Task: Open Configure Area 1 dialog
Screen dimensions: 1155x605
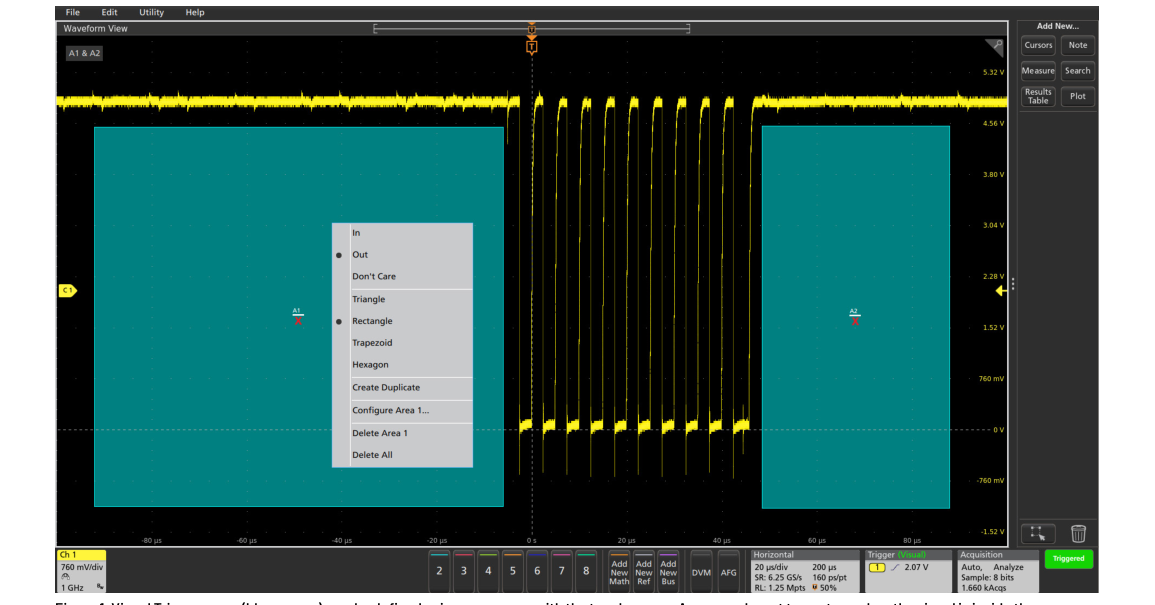Action: coord(402,410)
